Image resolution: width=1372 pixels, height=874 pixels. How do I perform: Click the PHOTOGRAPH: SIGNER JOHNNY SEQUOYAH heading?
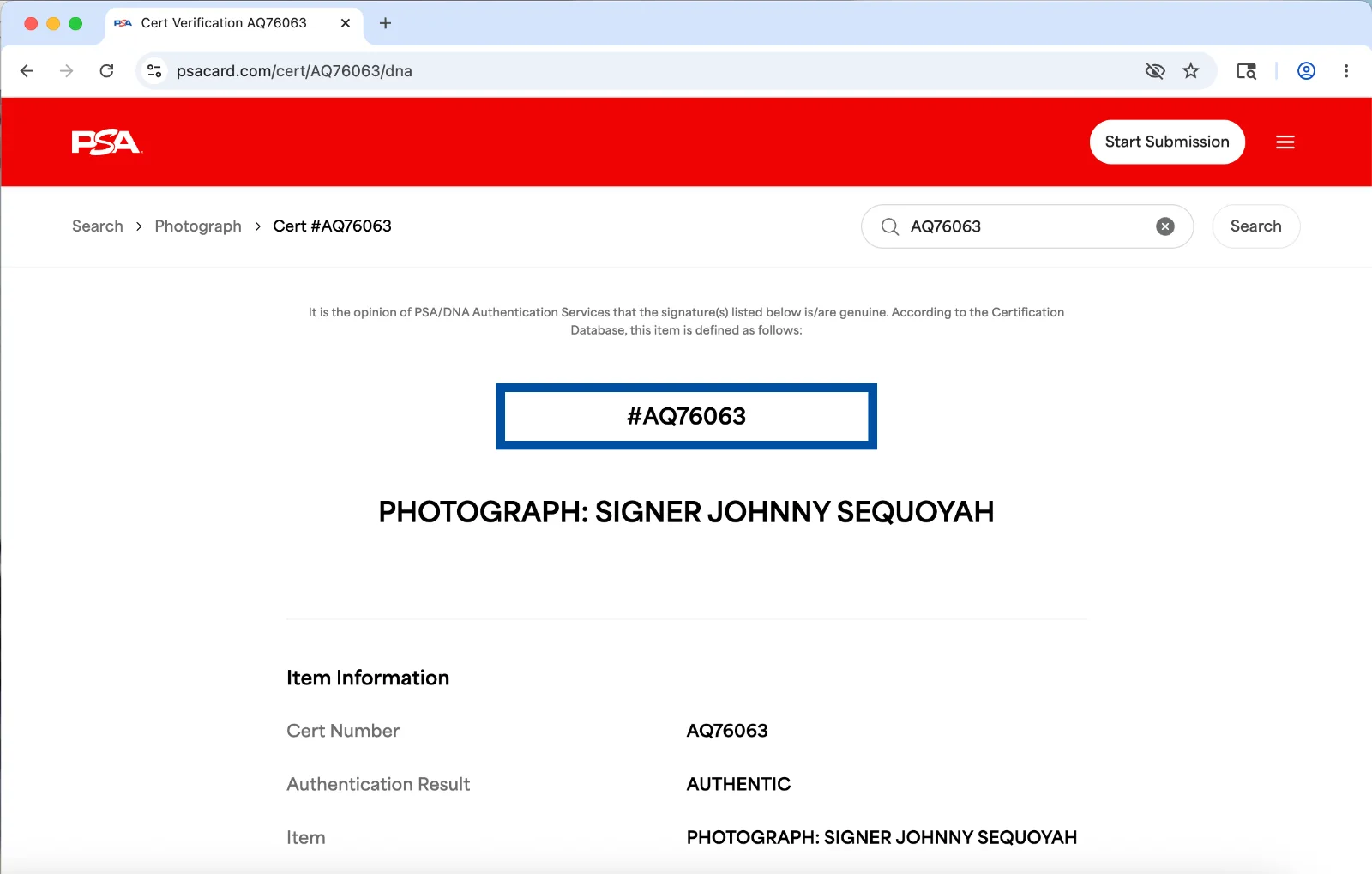(686, 512)
